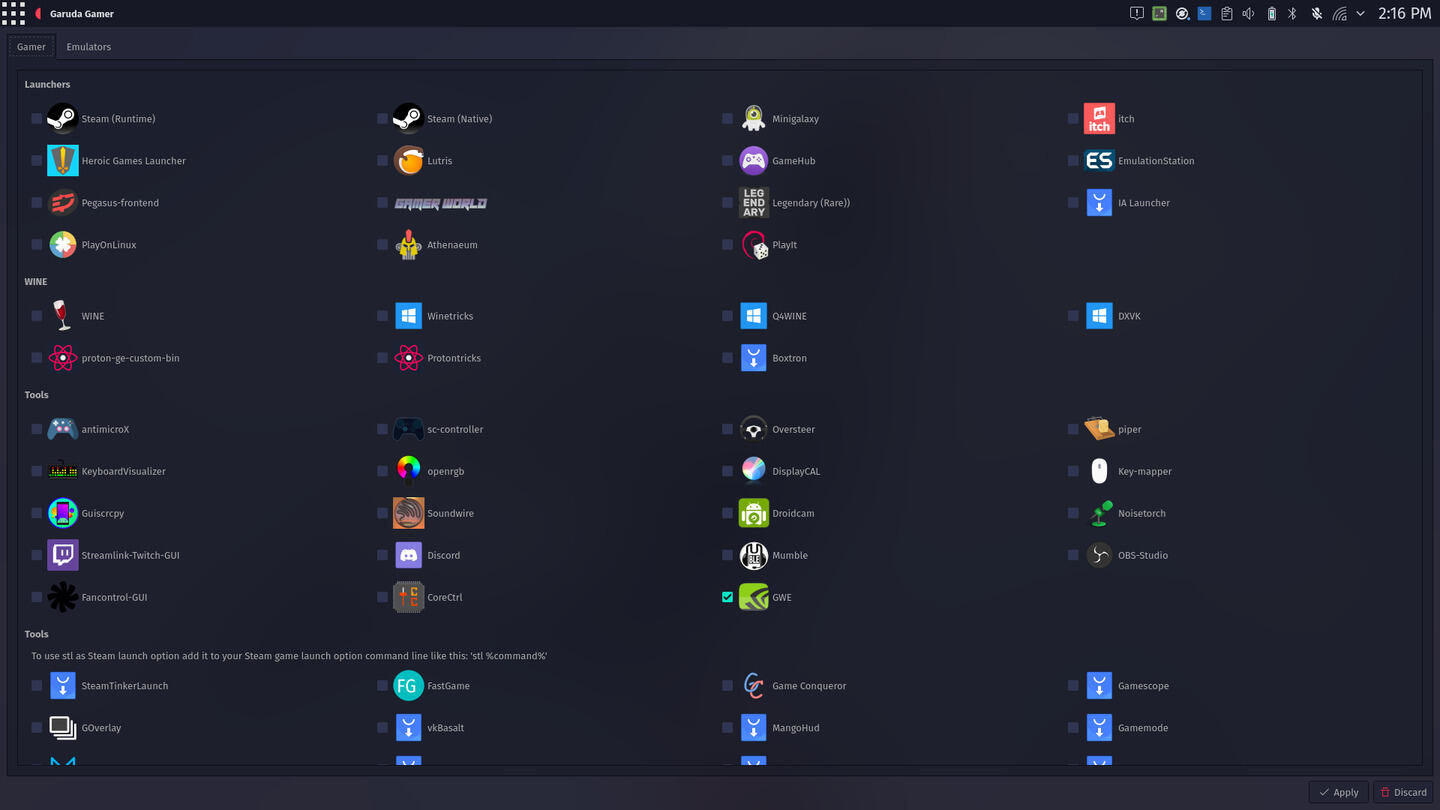Click the CoreCtrl chip icon

click(408, 597)
